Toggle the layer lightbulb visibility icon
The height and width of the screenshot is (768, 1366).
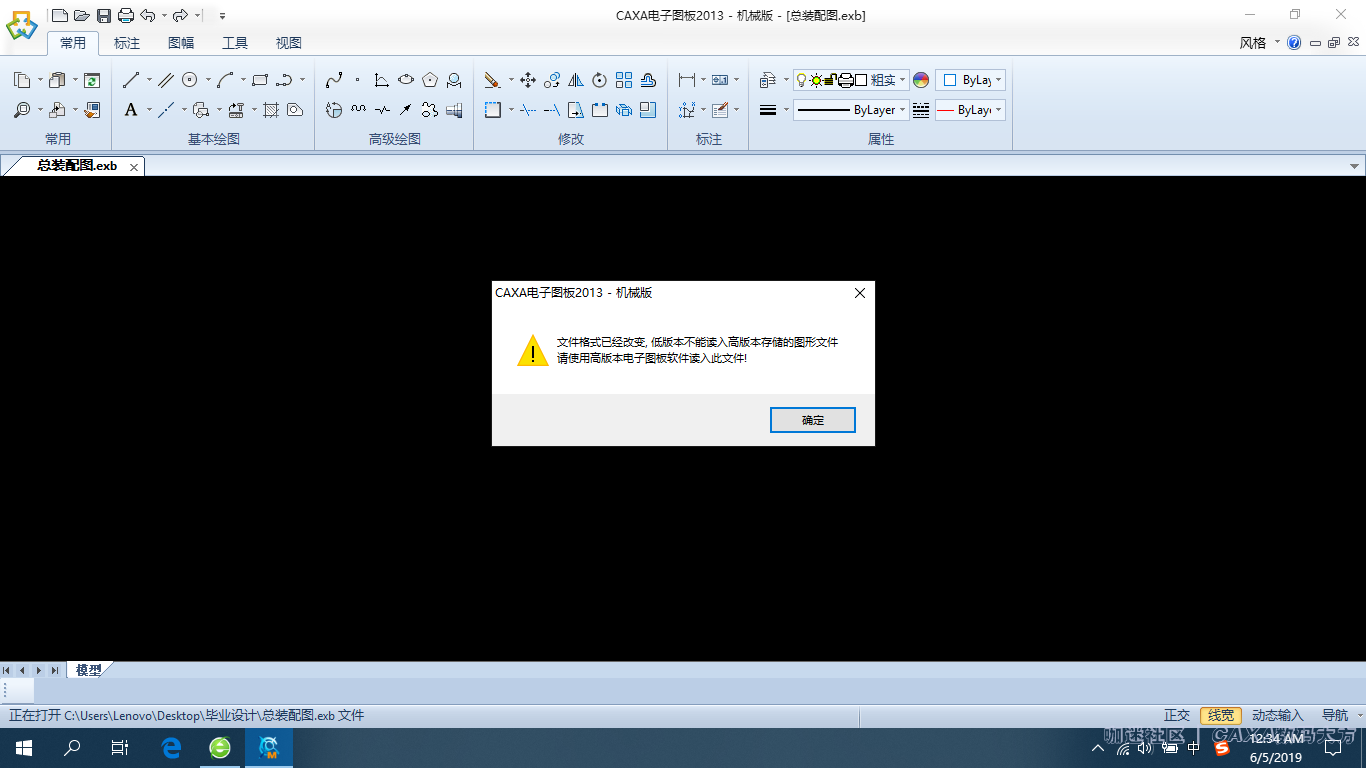pos(801,80)
